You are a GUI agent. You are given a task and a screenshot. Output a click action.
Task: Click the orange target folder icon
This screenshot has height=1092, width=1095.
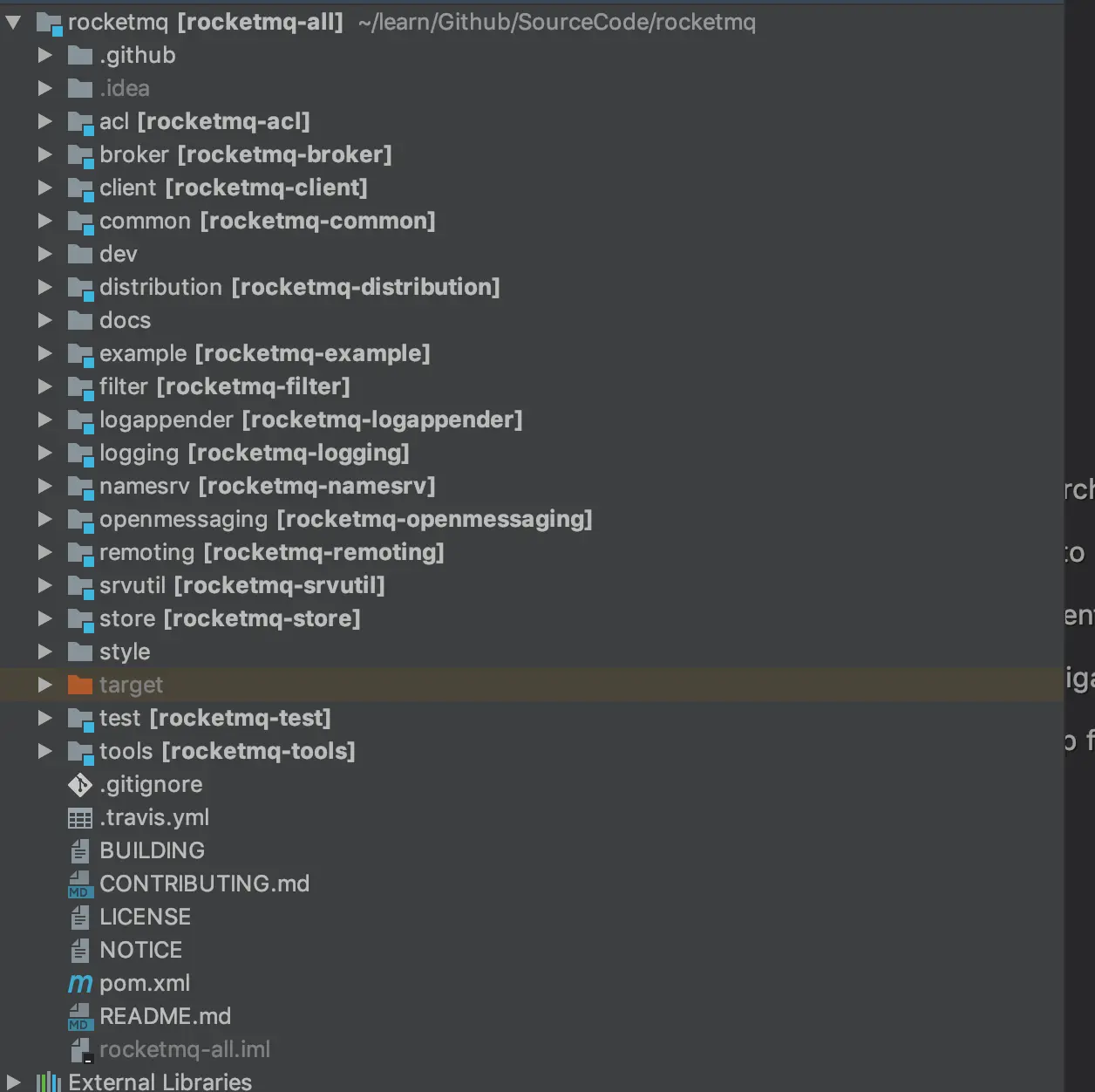pyautogui.click(x=80, y=686)
